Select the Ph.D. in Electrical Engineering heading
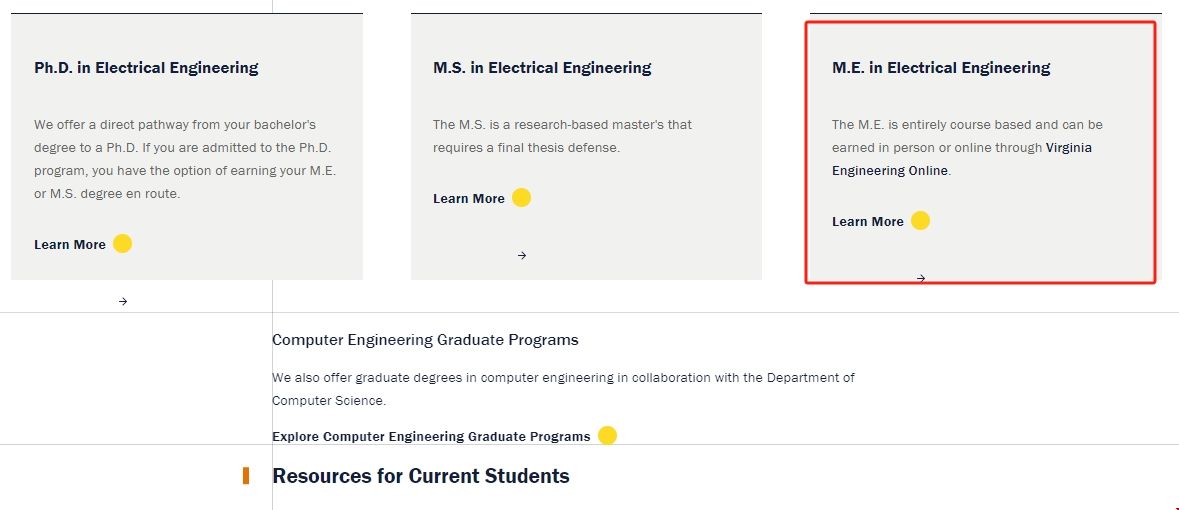The height and width of the screenshot is (510, 1179). (x=146, y=68)
